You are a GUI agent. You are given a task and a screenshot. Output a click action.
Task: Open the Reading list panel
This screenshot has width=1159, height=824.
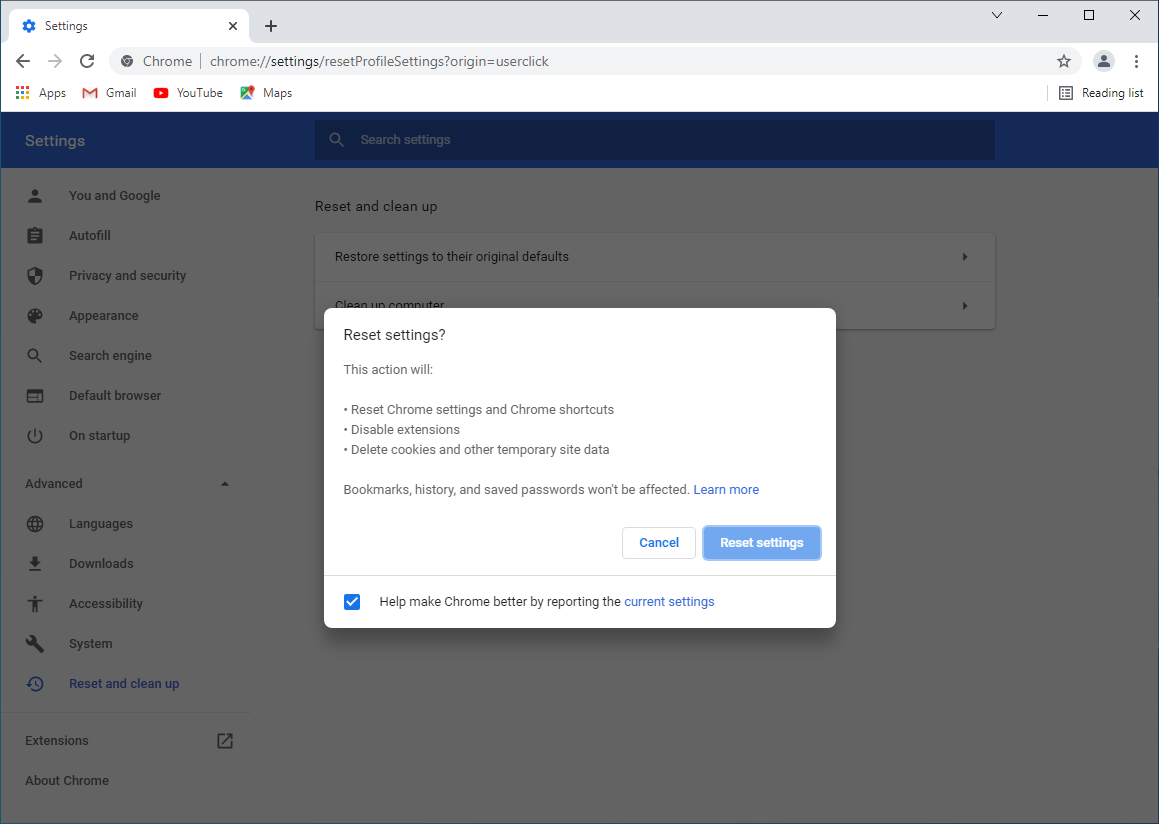[x=1101, y=93]
